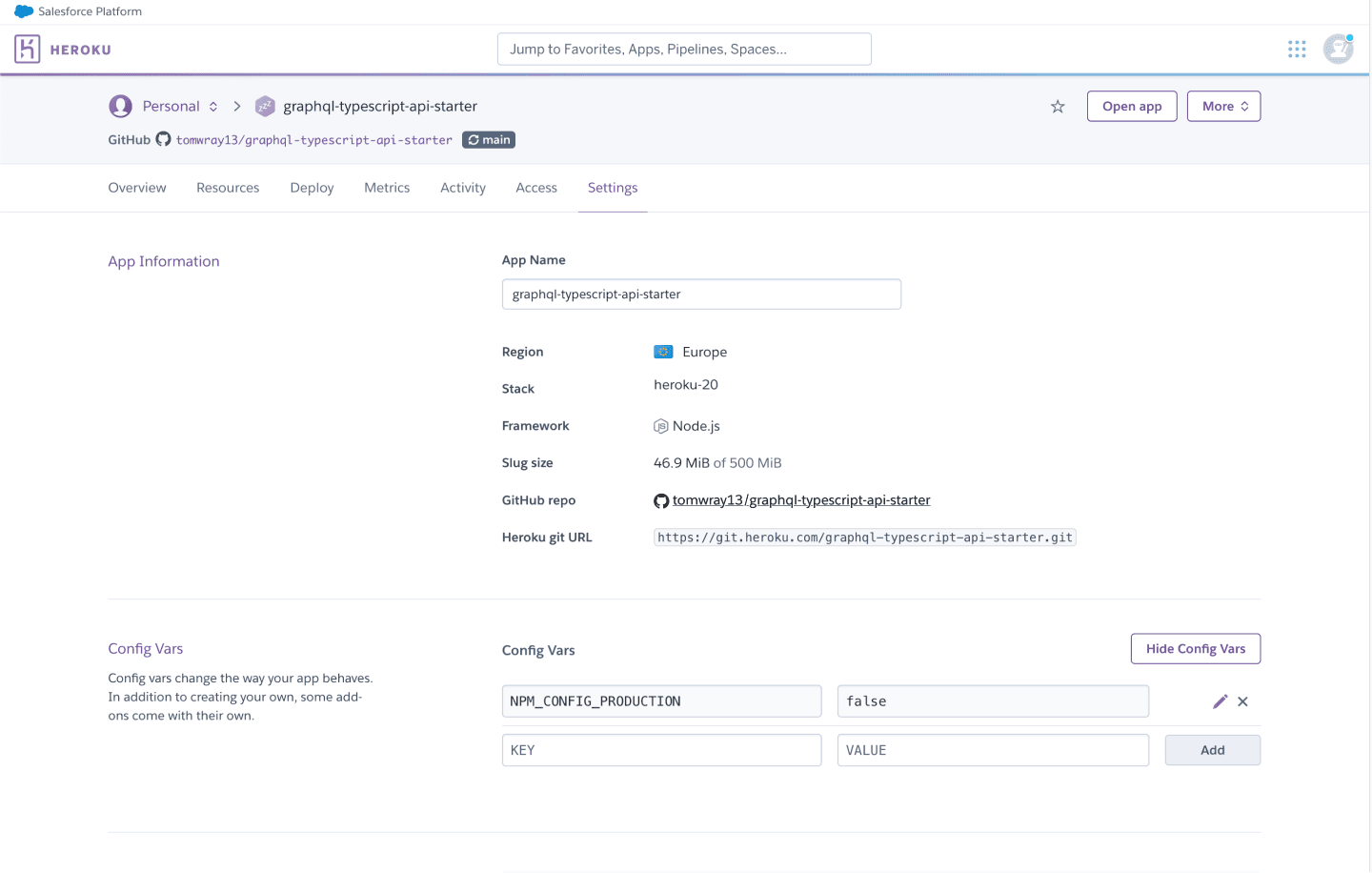Switch to the Overview tab

(x=137, y=188)
